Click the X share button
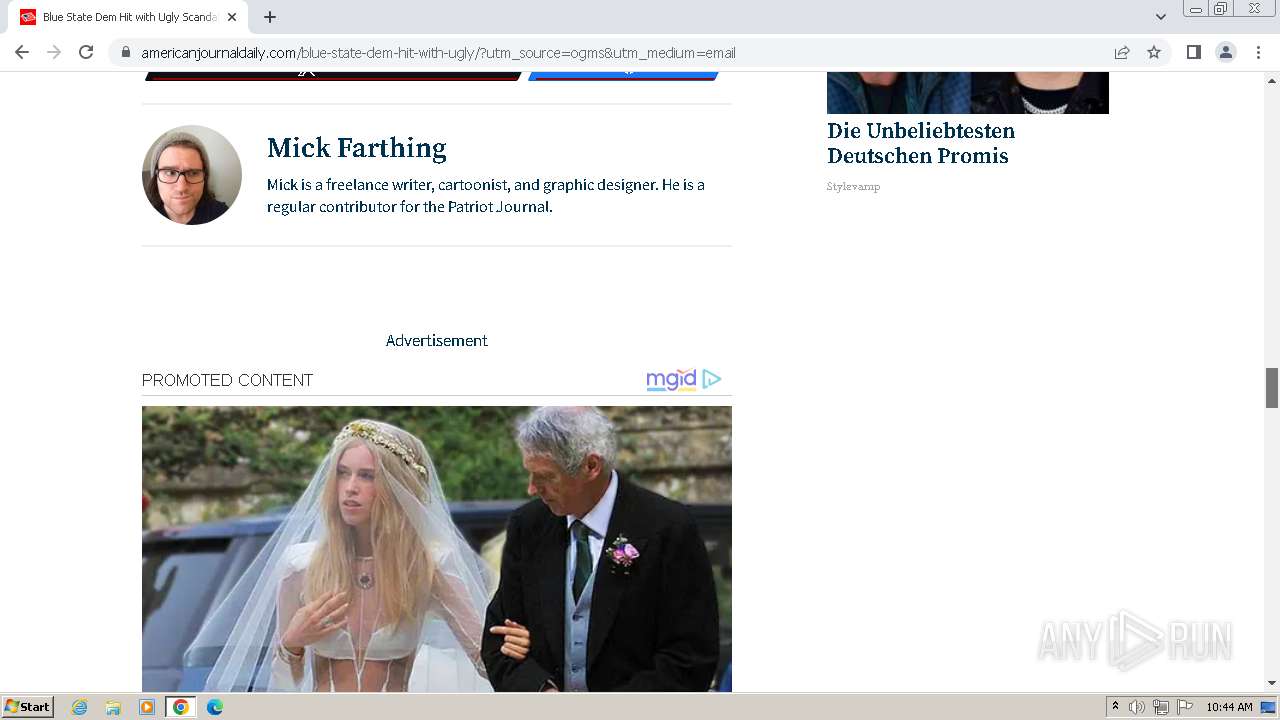Image resolution: width=1280 pixels, height=720 pixels. (x=334, y=75)
